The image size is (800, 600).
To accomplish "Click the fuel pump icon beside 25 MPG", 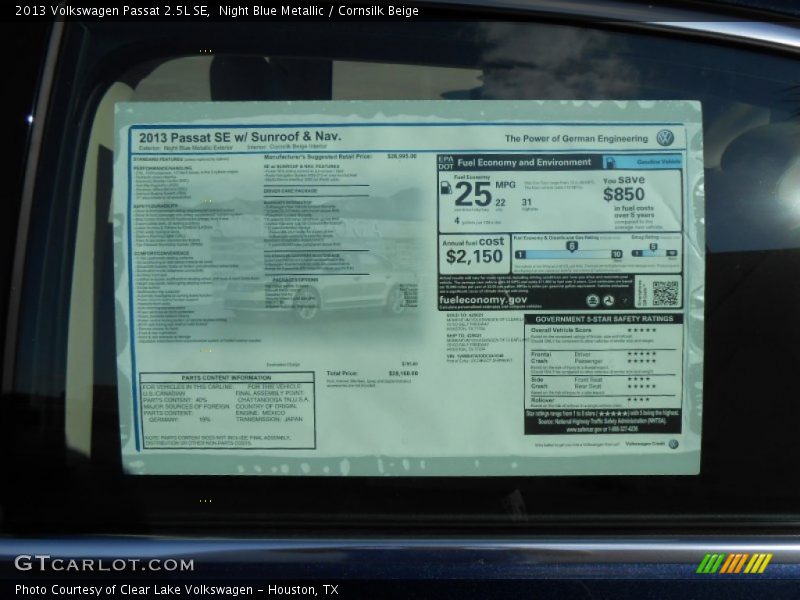I will coord(445,188).
